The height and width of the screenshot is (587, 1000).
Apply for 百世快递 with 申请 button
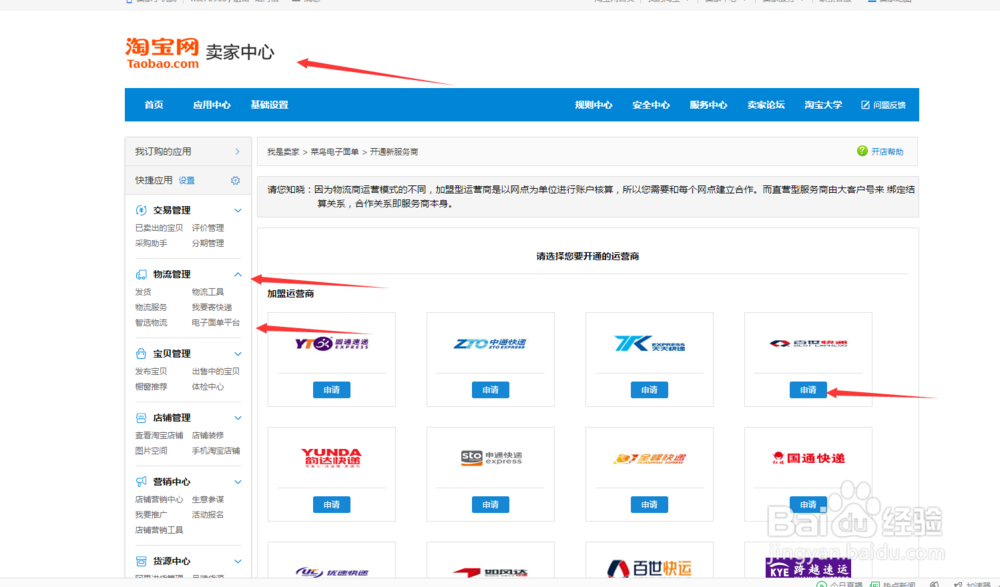(x=808, y=390)
